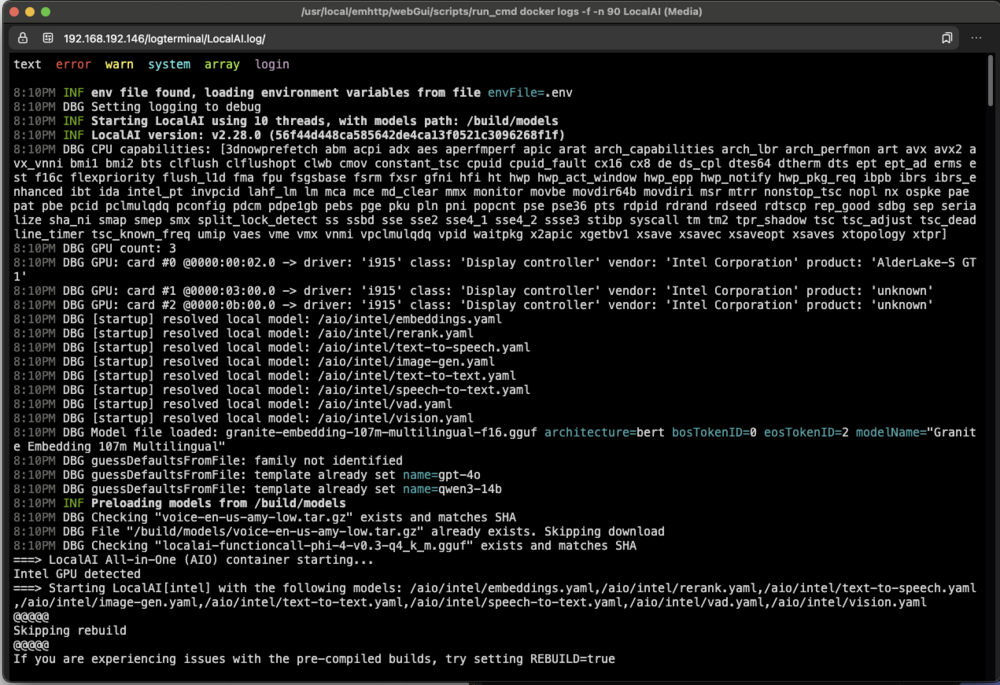This screenshot has width=1000, height=685.
Task: Click the '/aio/intel/image-gen.yaml' resolved model line
Action: point(254,362)
